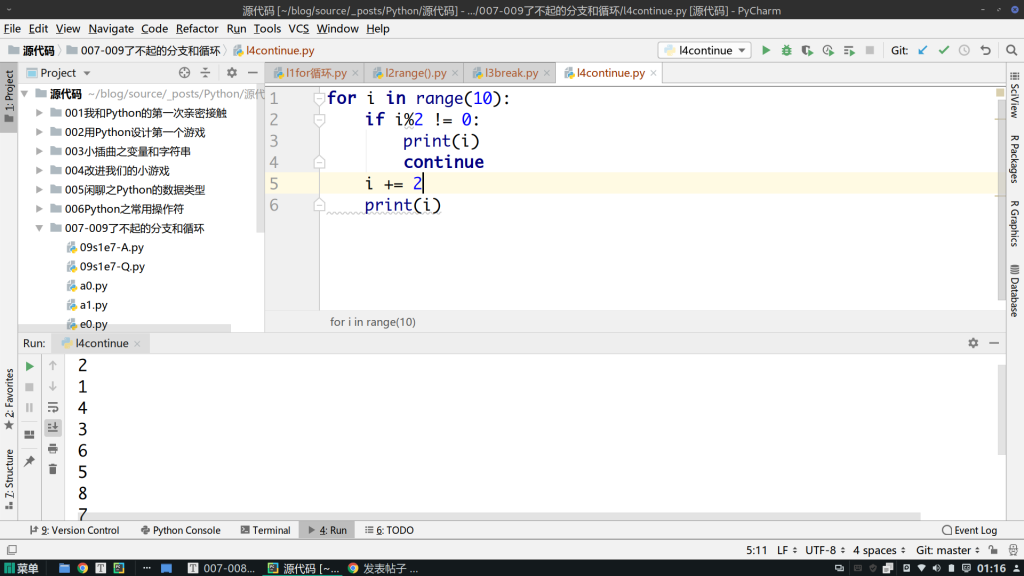Viewport: 1024px width, 576px height.
Task: Collapse the 源代码 root folder
Action: pos(25,94)
